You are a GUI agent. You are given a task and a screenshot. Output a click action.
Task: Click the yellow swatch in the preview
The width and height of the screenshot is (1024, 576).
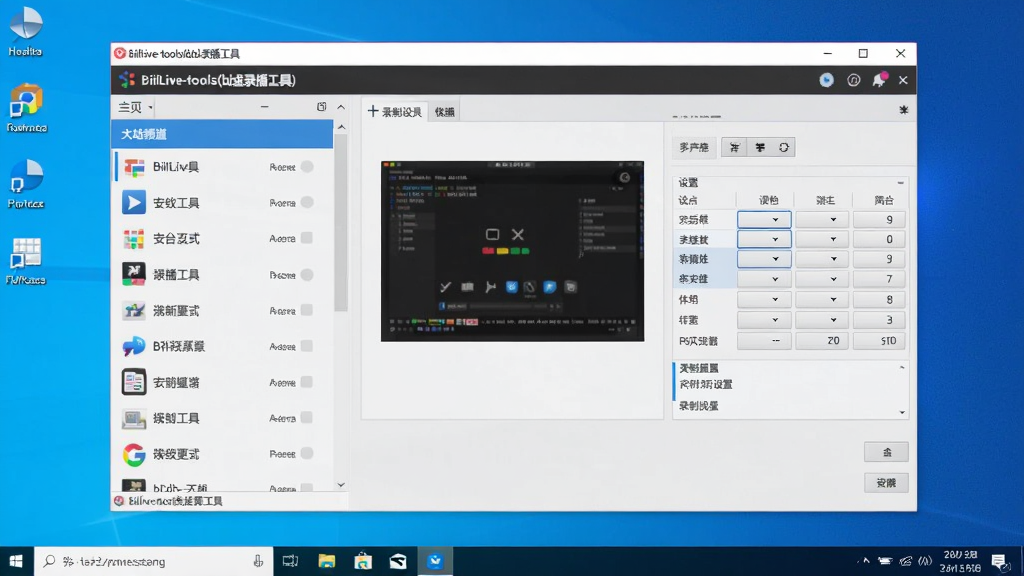502,251
